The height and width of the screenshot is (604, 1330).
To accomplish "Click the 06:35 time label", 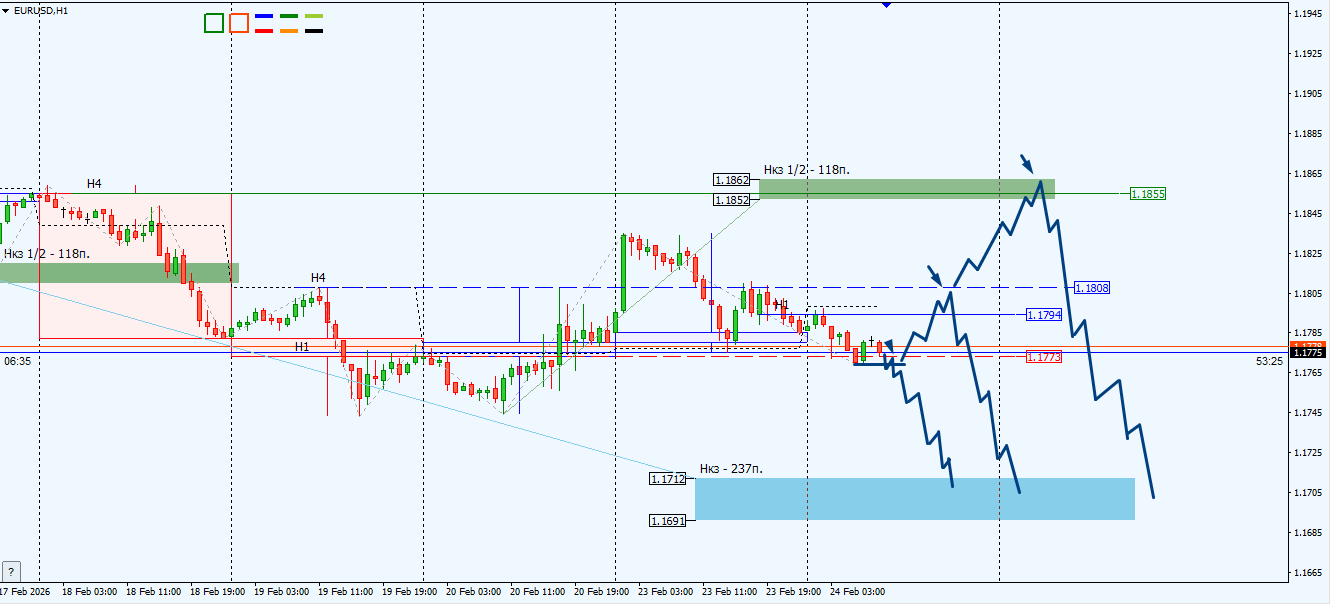I will point(17,361).
